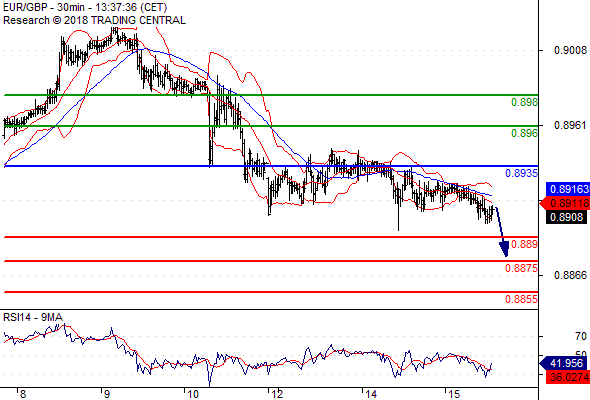Click date label 10 on time axis

coord(193,394)
